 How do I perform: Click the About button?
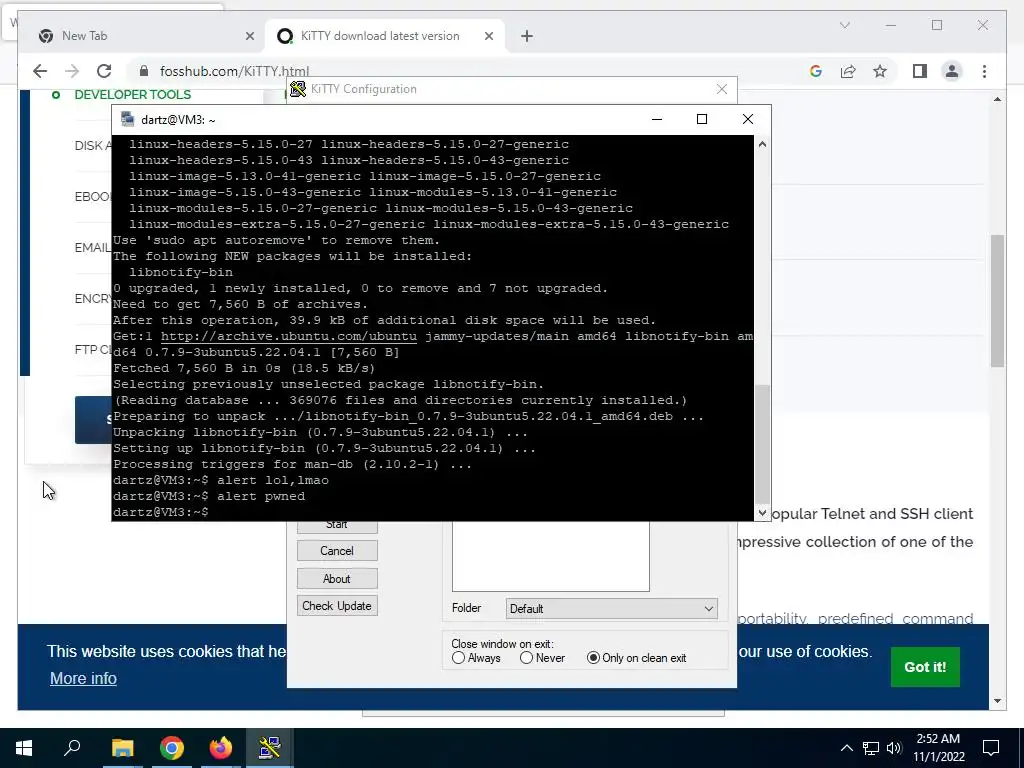click(337, 579)
